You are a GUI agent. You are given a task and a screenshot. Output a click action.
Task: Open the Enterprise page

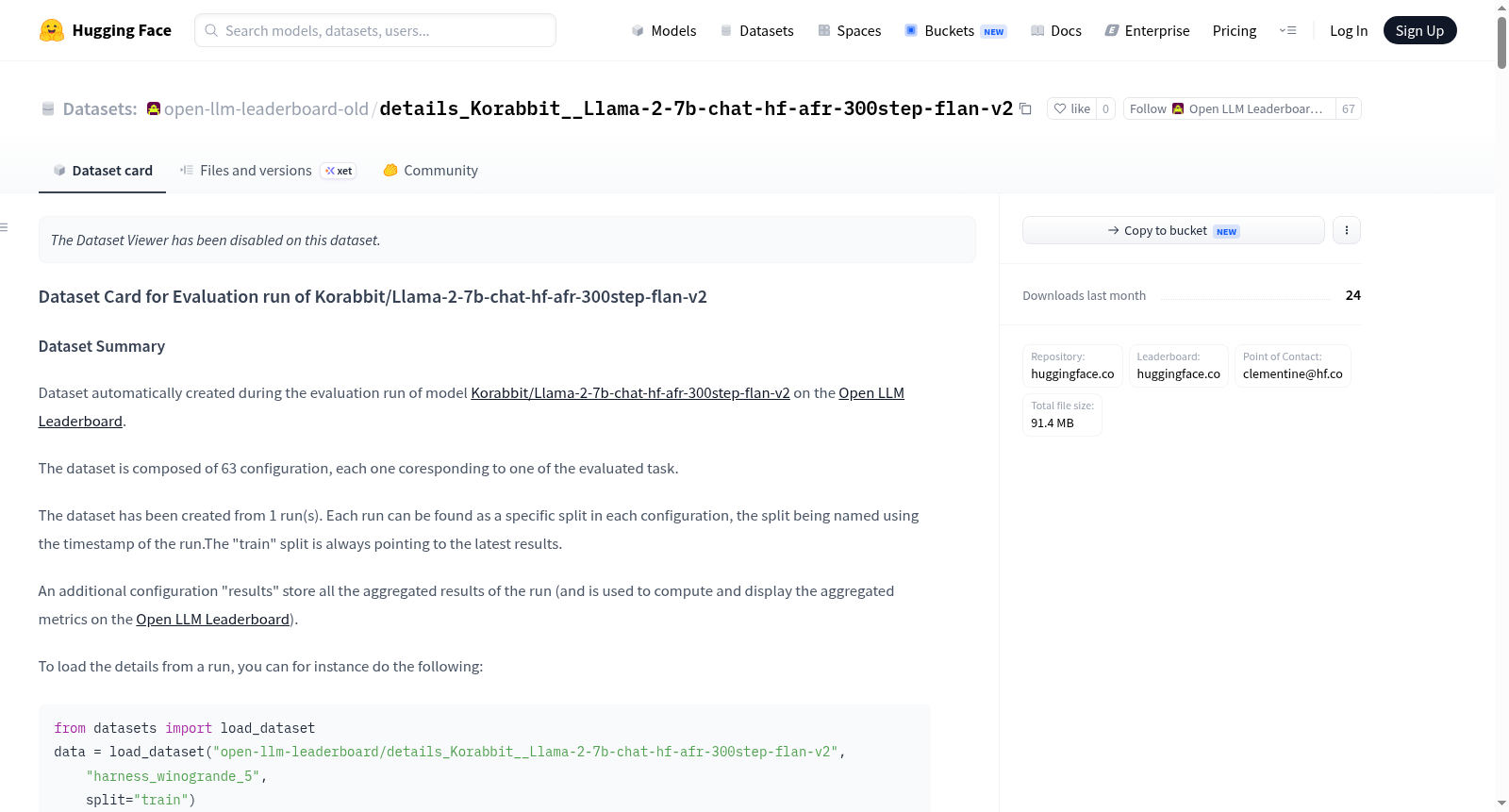click(x=1147, y=30)
